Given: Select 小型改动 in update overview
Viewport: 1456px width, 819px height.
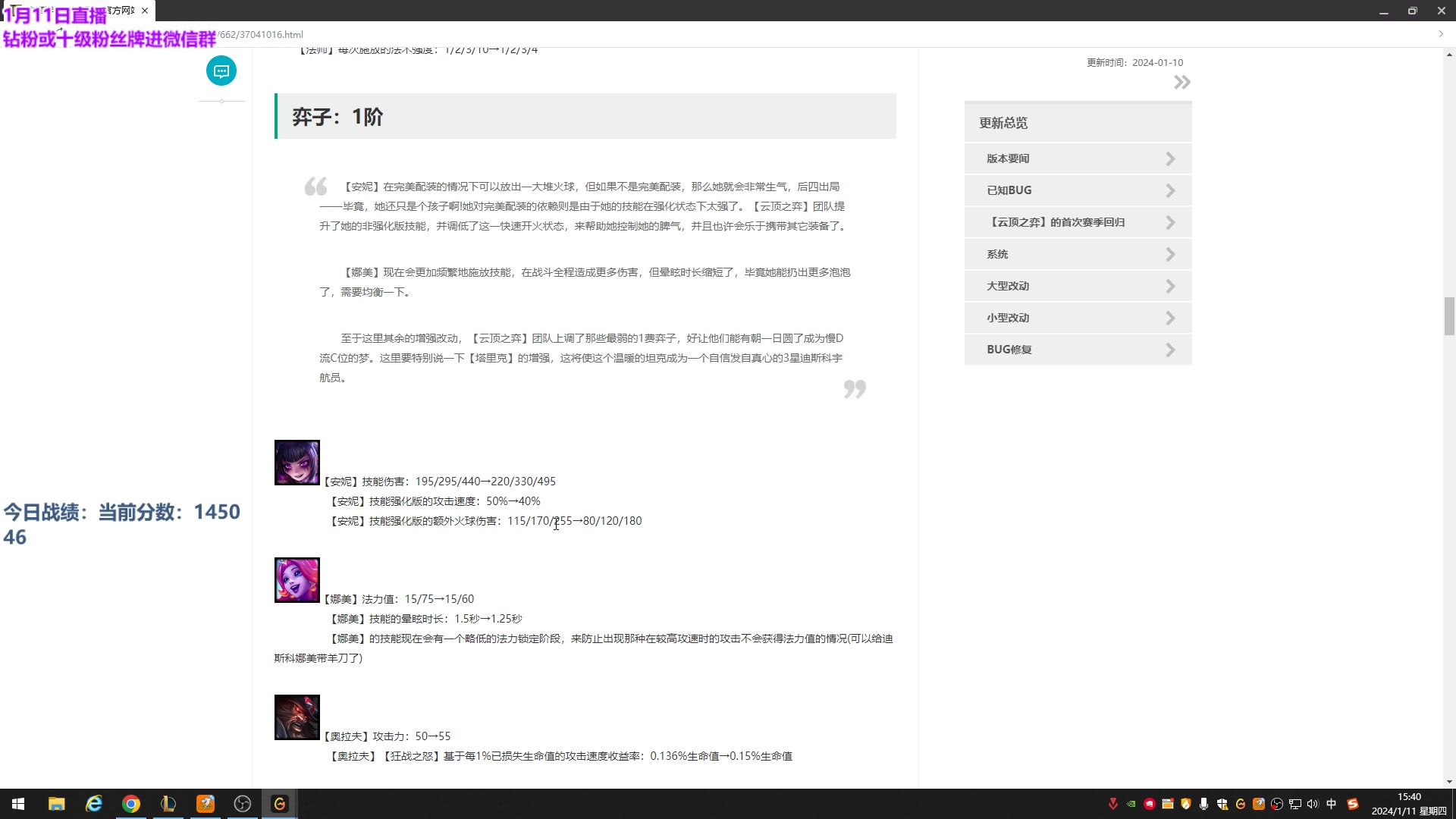Looking at the screenshot, I should [x=1008, y=318].
